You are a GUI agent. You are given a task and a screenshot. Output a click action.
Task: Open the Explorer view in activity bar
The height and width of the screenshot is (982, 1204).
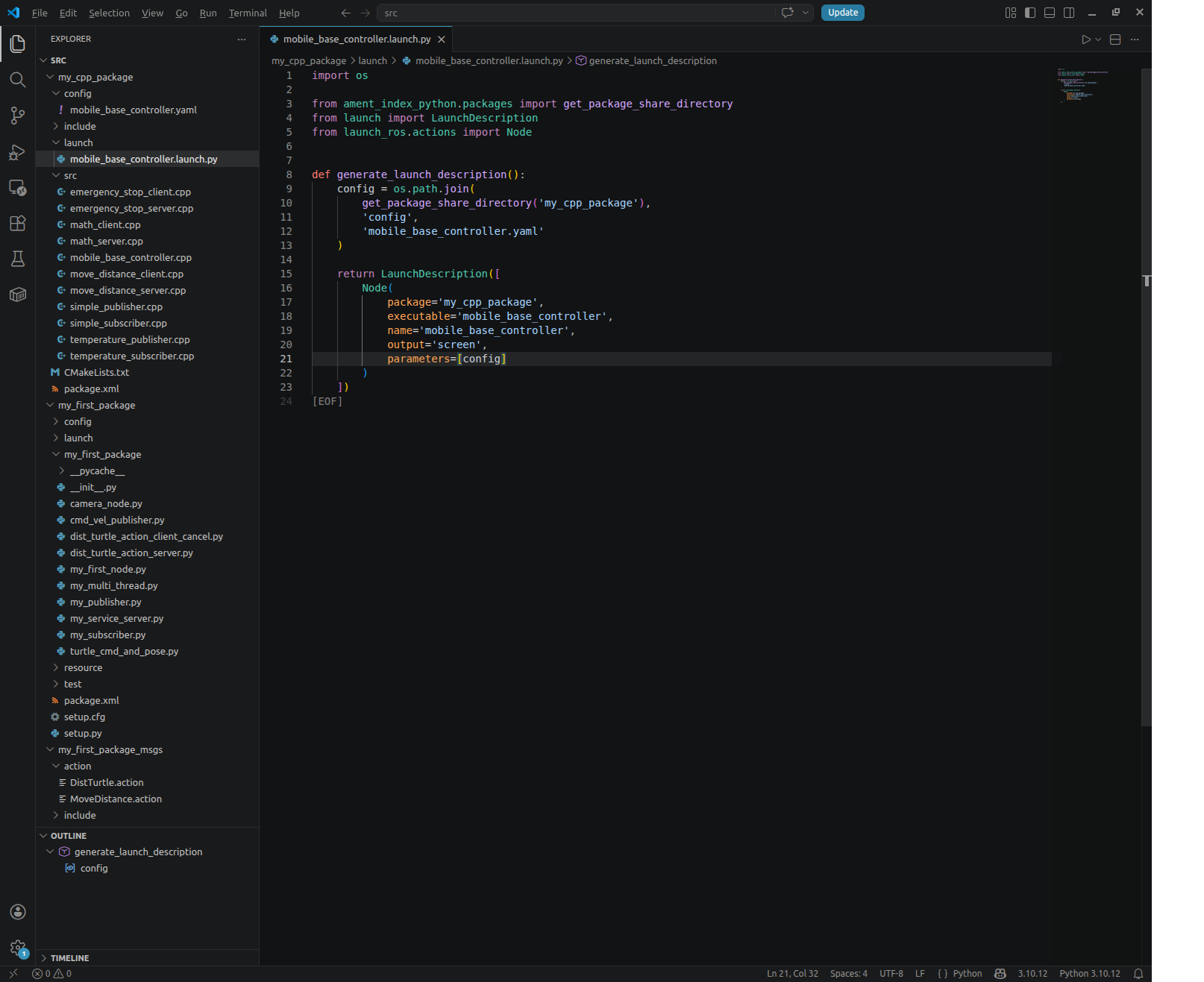[x=18, y=44]
